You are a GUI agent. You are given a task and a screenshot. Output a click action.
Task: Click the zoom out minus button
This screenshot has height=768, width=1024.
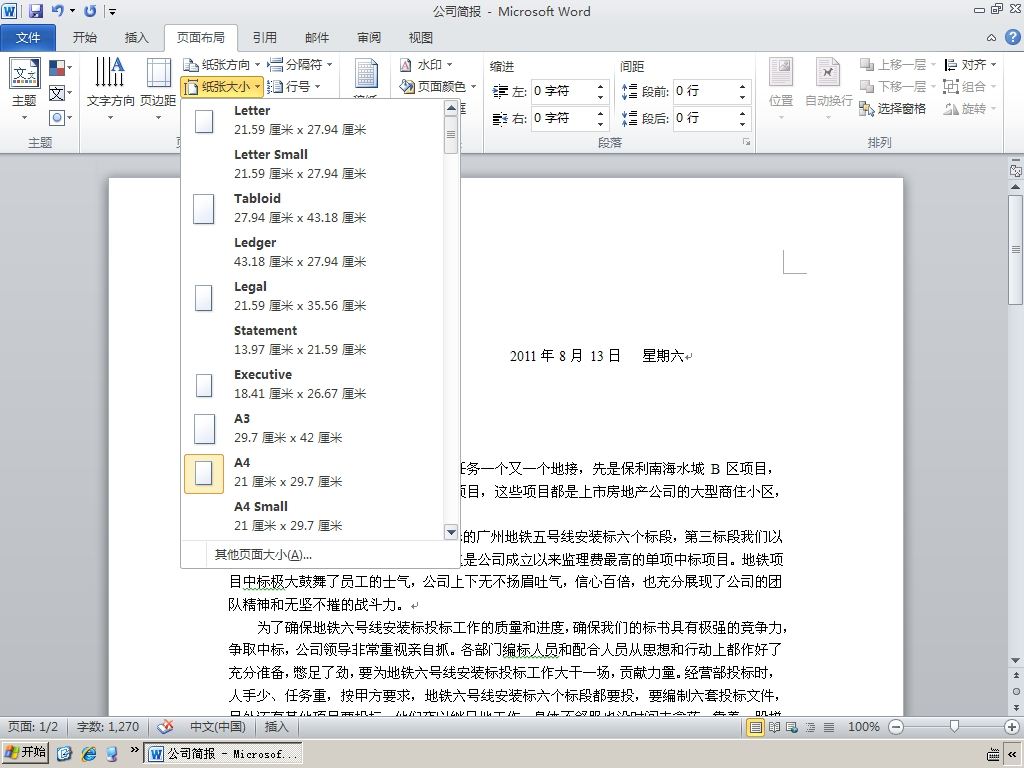click(x=896, y=727)
